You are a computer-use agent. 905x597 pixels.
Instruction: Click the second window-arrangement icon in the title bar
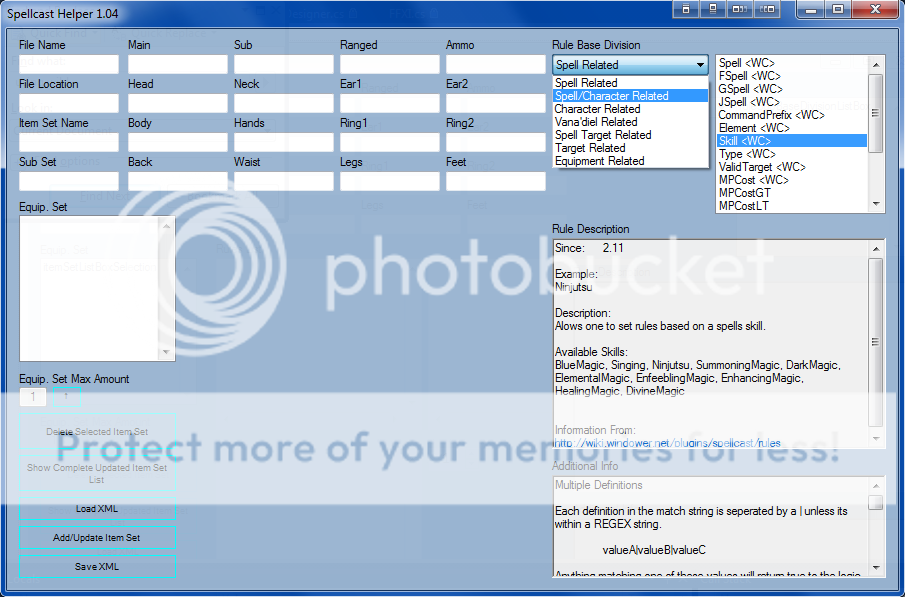pyautogui.click(x=713, y=9)
